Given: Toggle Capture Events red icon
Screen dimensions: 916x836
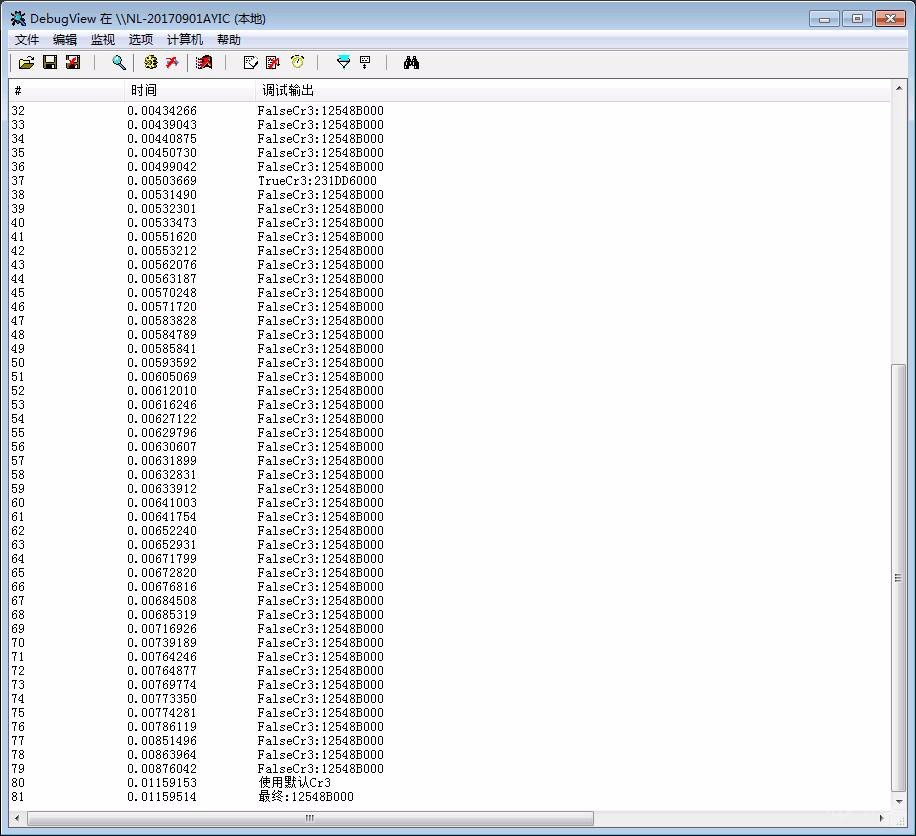Looking at the screenshot, I should click(x=204, y=63).
